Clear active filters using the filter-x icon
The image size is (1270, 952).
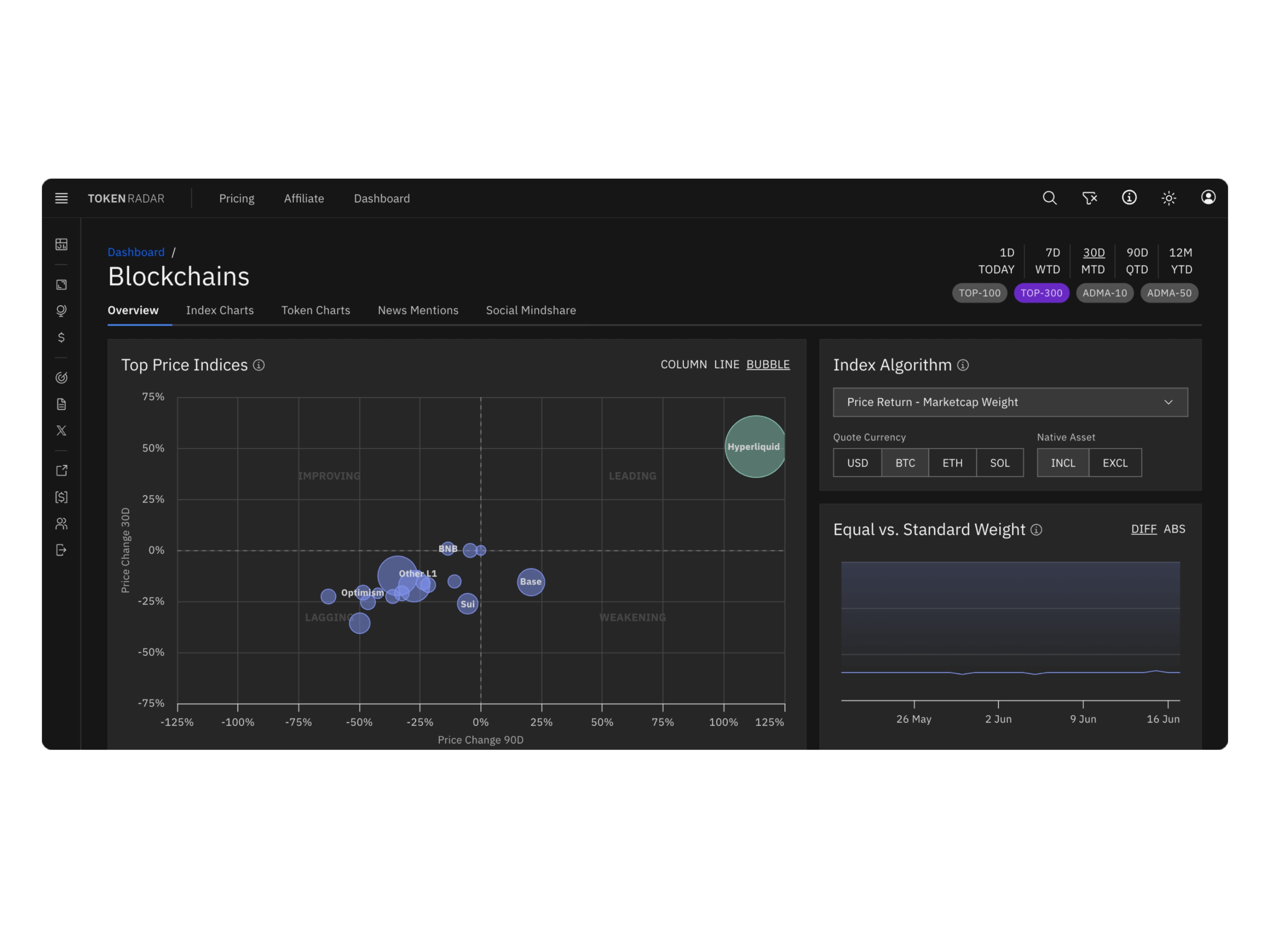click(x=1089, y=198)
